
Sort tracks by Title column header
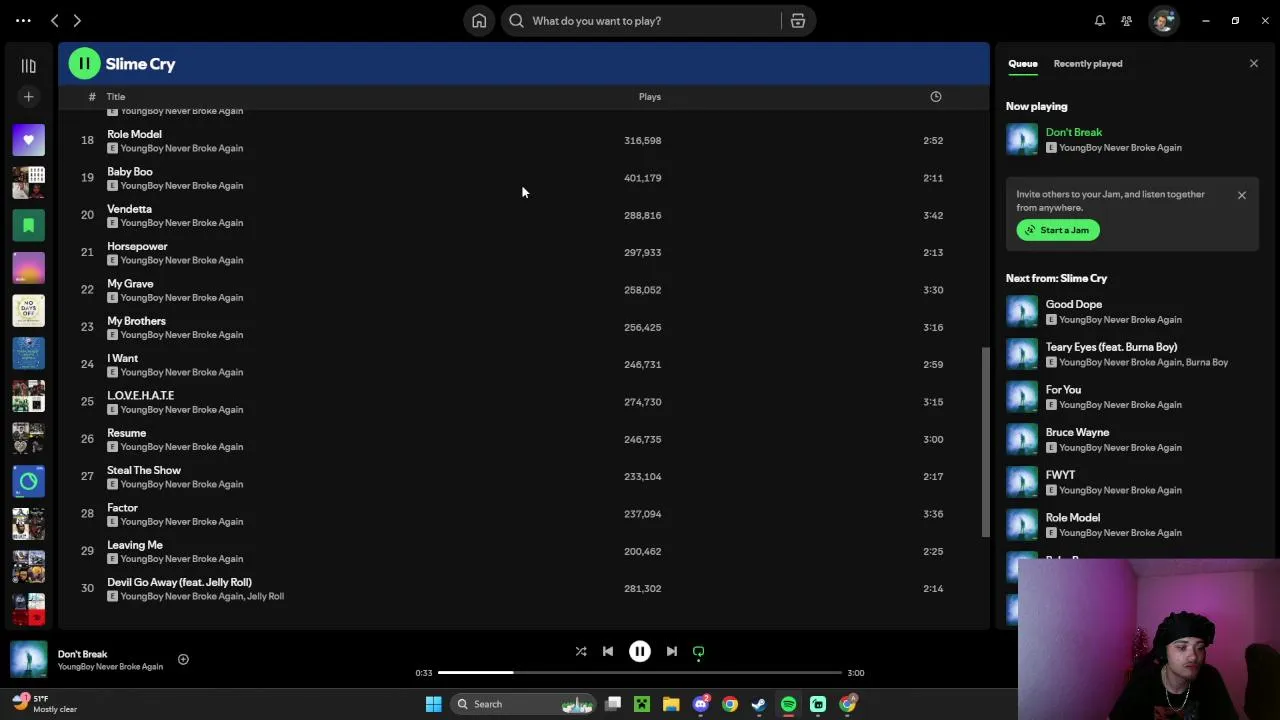tap(116, 97)
